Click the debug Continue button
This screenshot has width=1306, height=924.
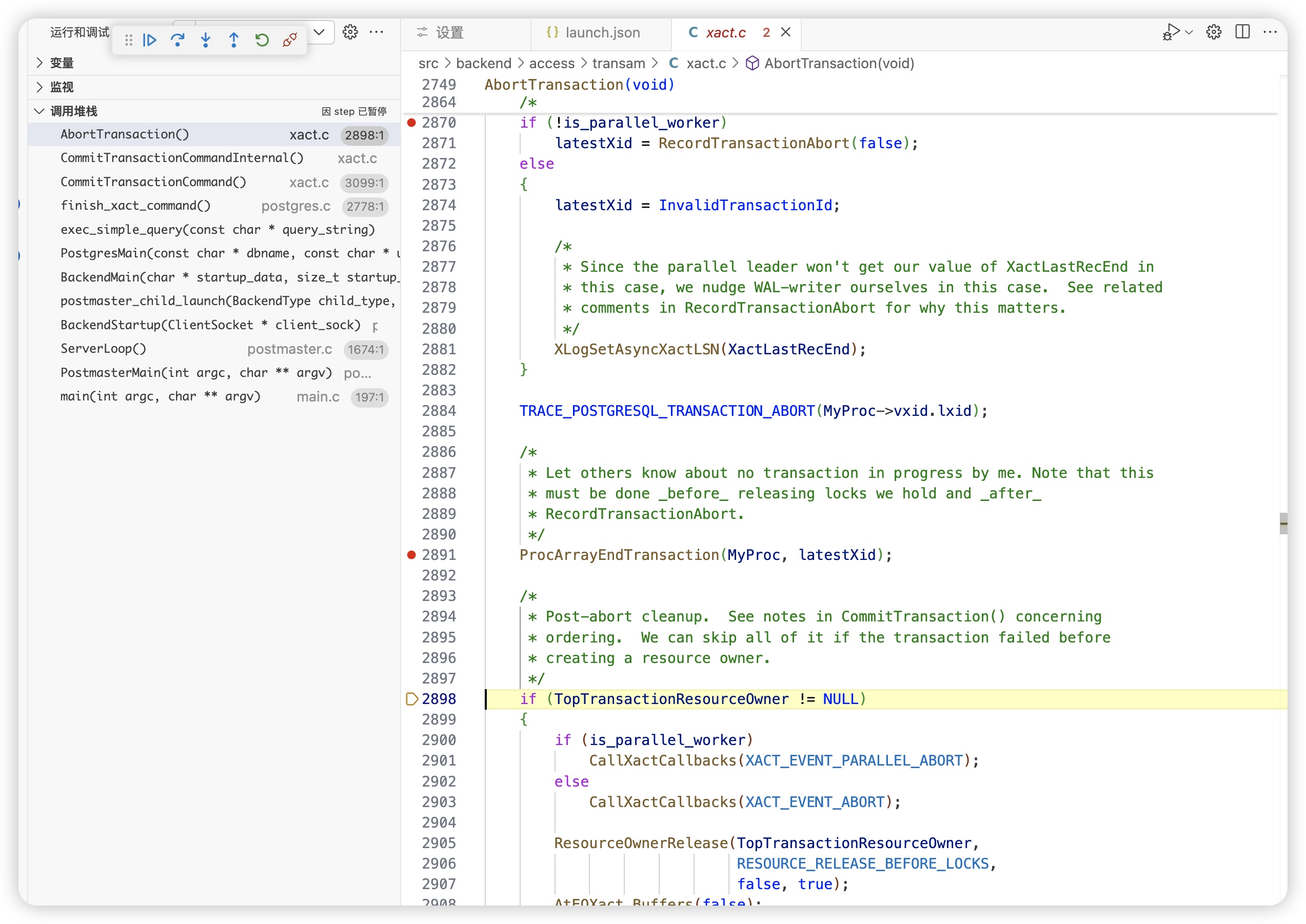(x=150, y=40)
